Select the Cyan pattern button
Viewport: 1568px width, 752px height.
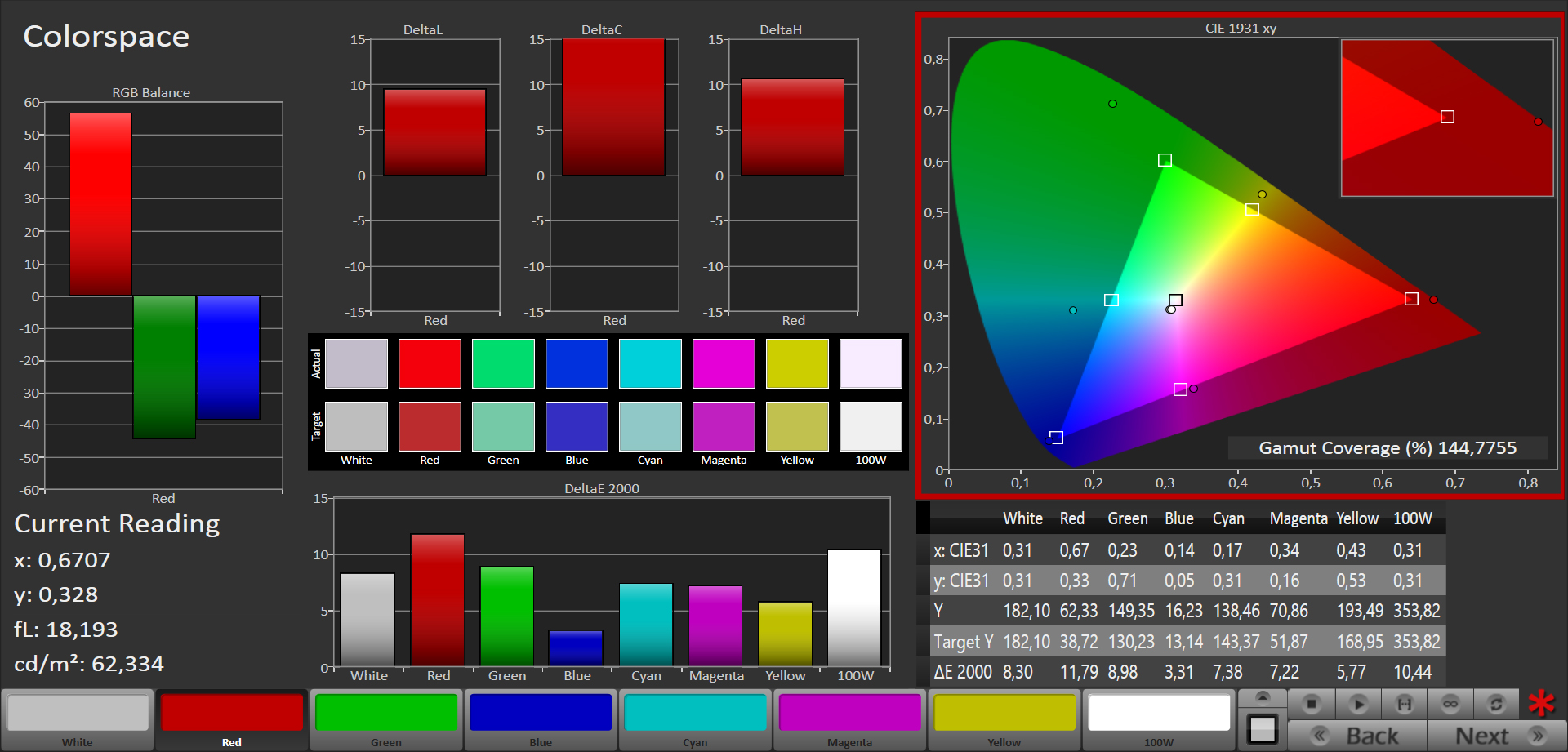[x=695, y=719]
